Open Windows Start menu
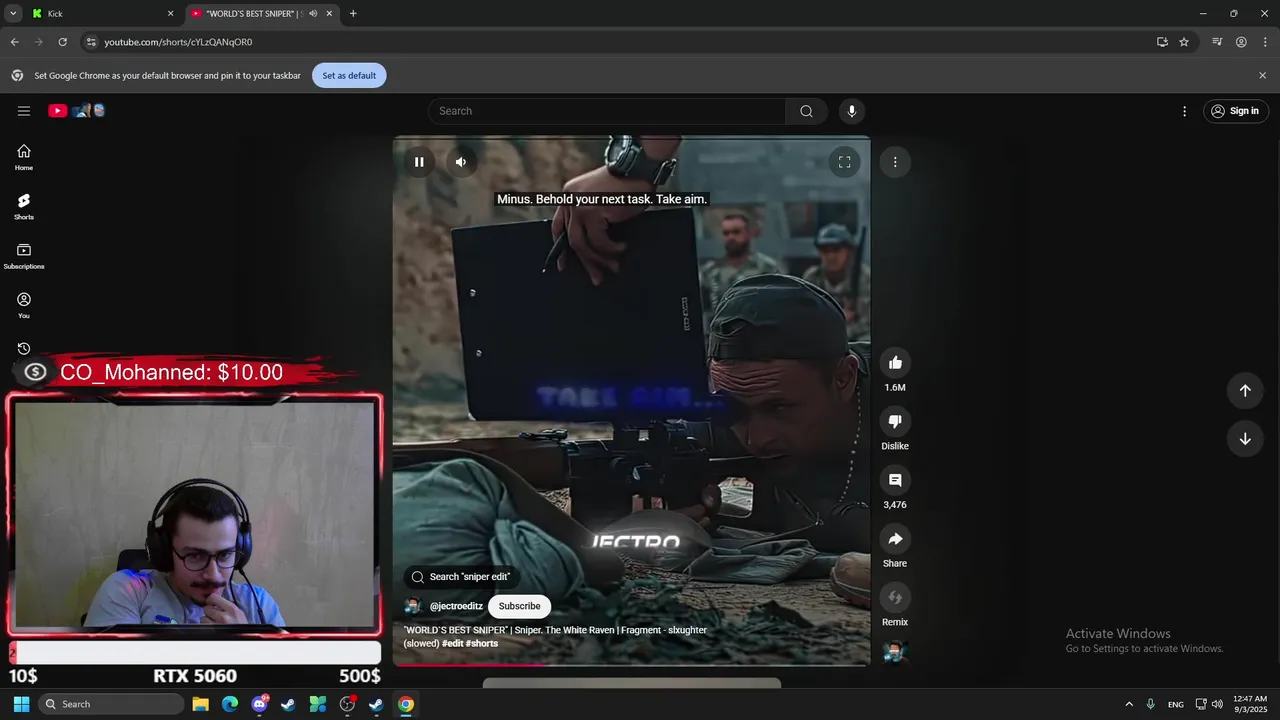 [21, 704]
